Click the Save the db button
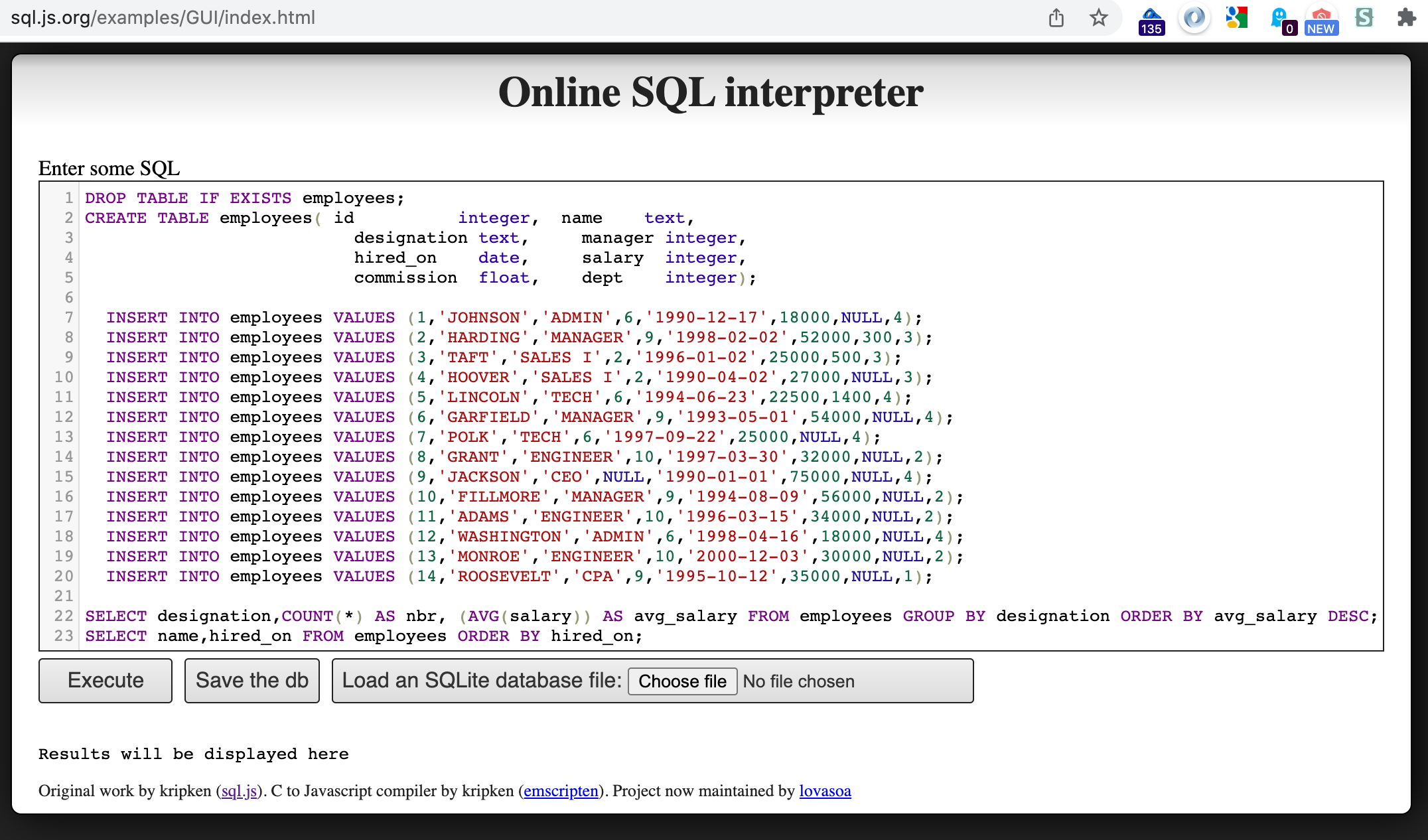The width and height of the screenshot is (1428, 840). (252, 681)
